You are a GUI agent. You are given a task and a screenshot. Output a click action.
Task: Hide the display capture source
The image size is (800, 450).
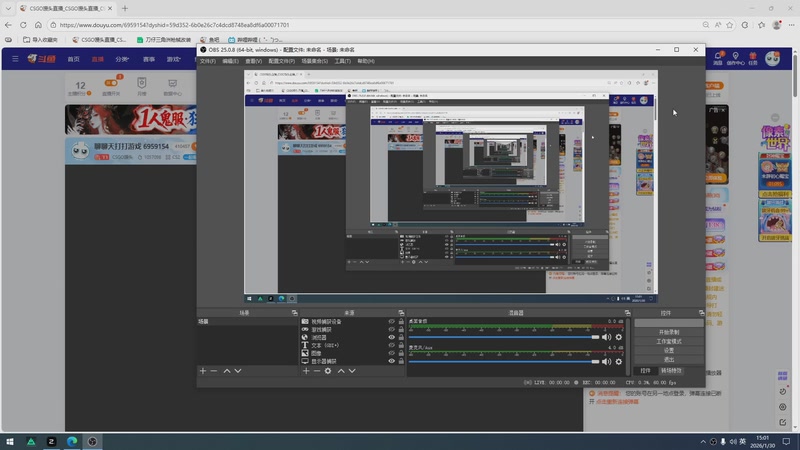click(x=391, y=361)
